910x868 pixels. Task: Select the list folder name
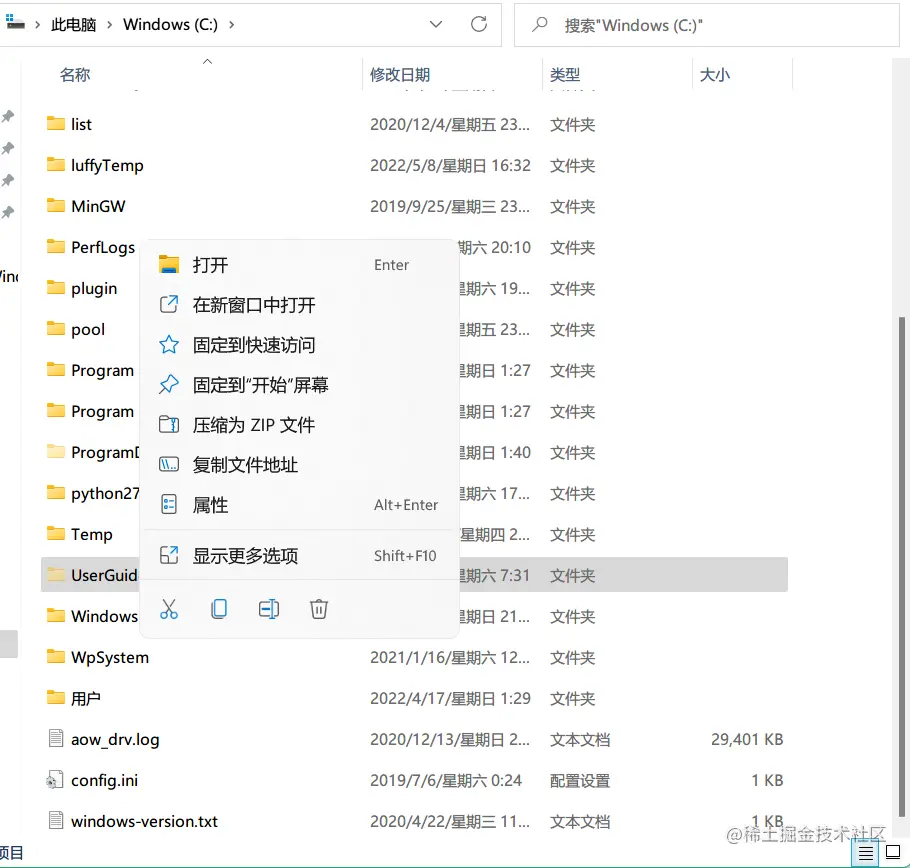tap(81, 124)
